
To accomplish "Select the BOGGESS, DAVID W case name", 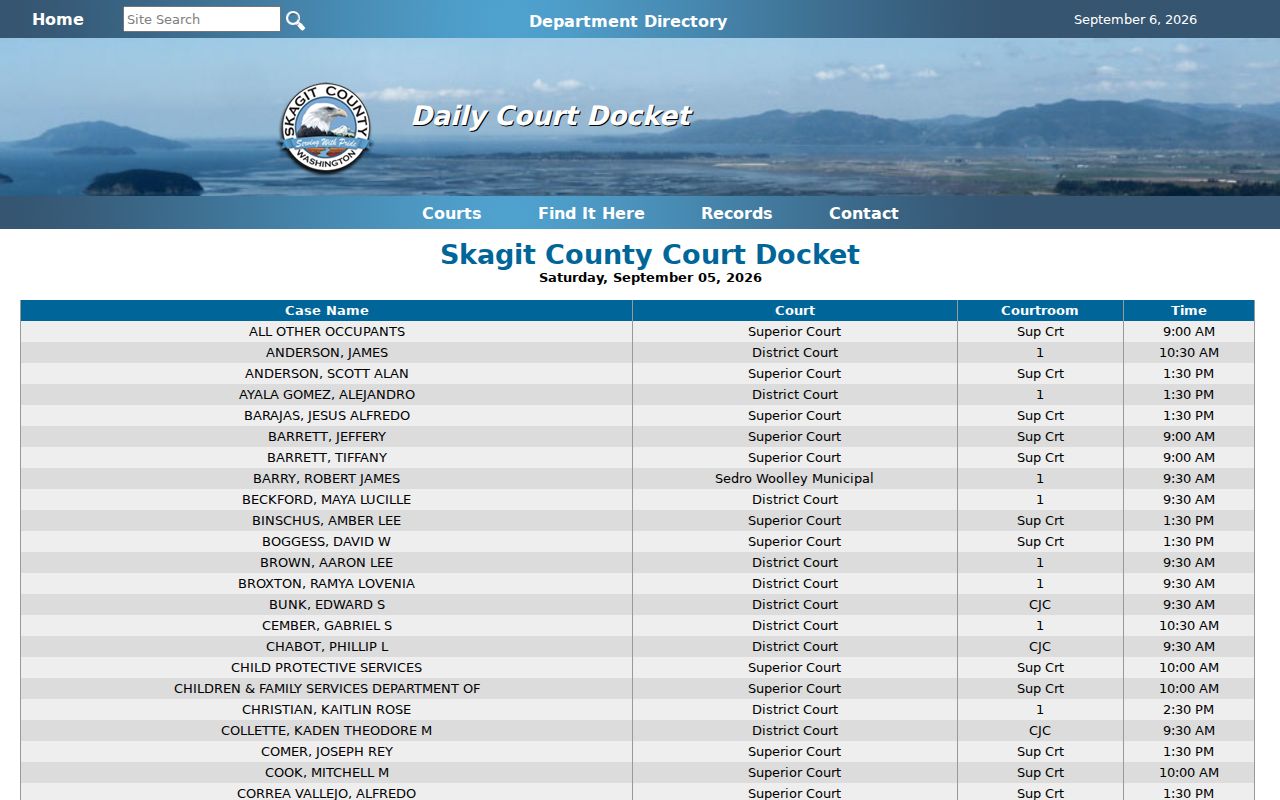I will pyautogui.click(x=327, y=541).
